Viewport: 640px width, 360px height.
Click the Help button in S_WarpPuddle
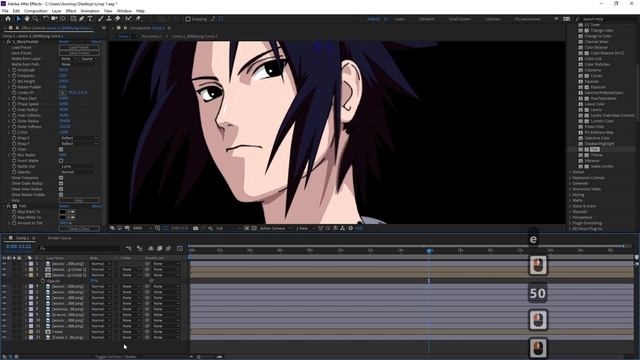pyautogui.click(x=79, y=200)
